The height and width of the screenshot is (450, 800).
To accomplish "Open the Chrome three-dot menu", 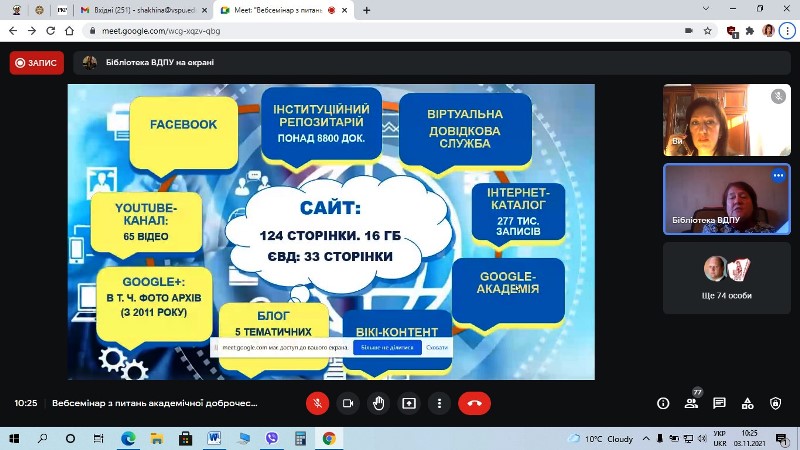I will 787,31.
